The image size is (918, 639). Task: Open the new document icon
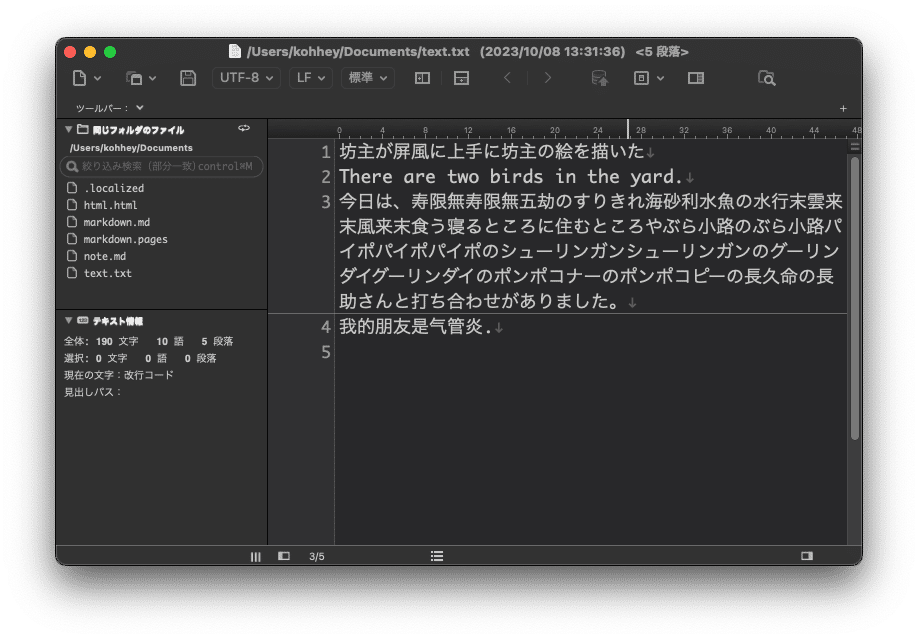pos(80,78)
